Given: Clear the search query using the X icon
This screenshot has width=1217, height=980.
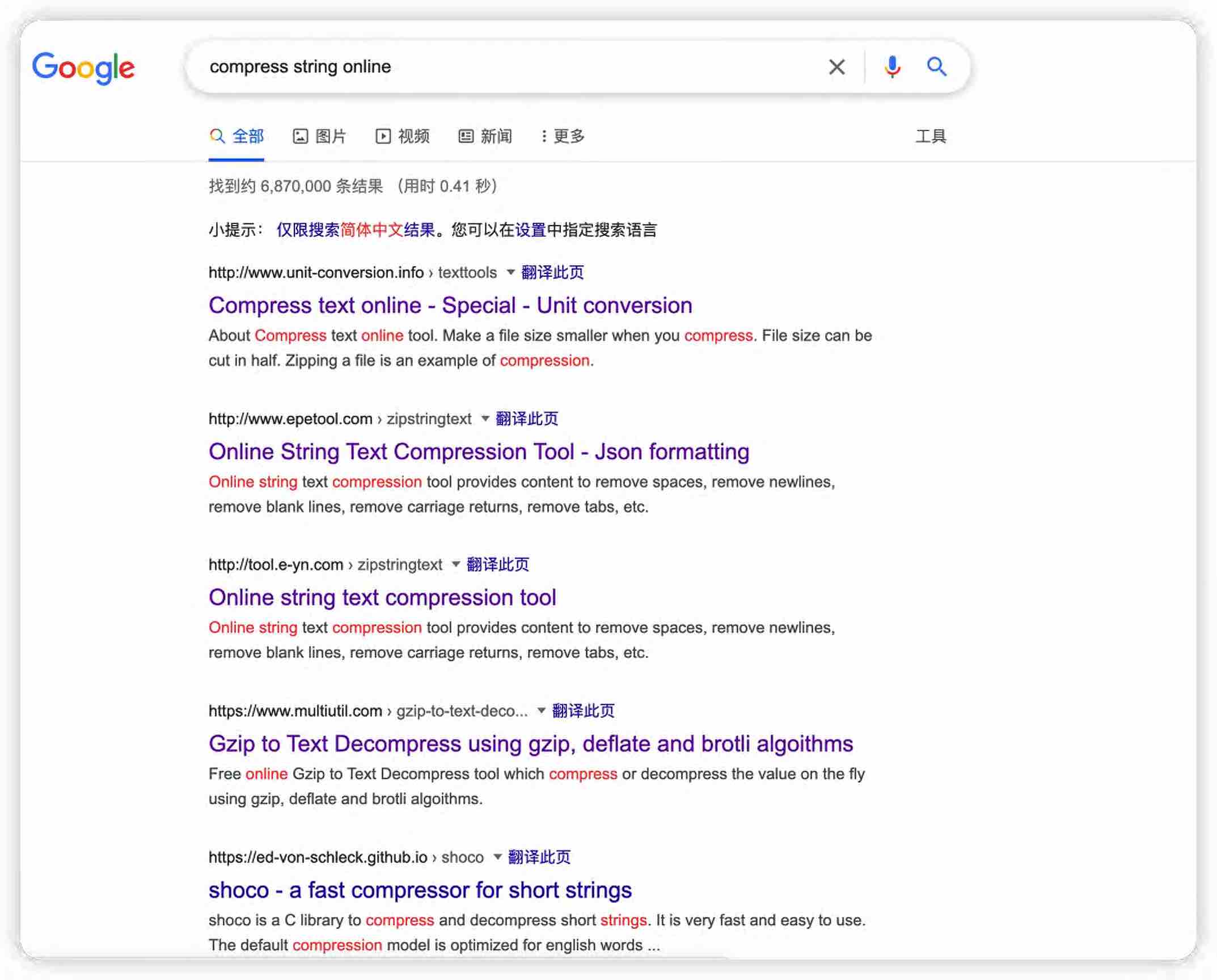Looking at the screenshot, I should pos(836,66).
